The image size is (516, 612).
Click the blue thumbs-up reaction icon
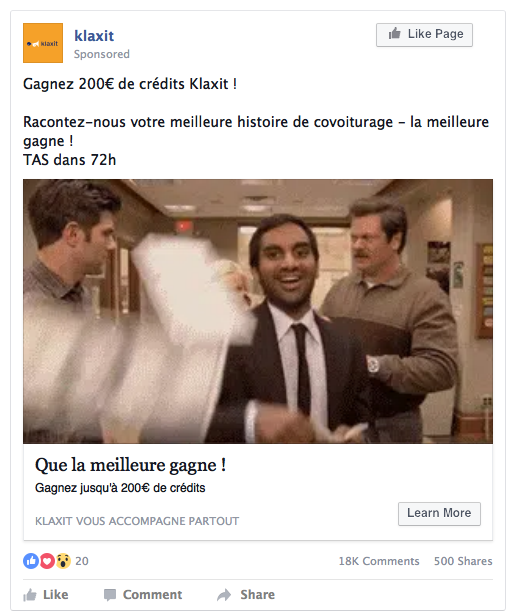click(x=31, y=561)
